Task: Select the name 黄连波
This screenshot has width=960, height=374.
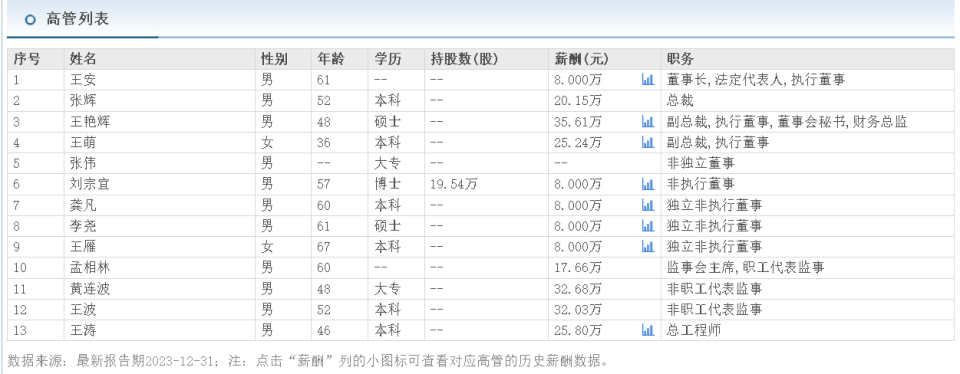Action: tap(89, 288)
